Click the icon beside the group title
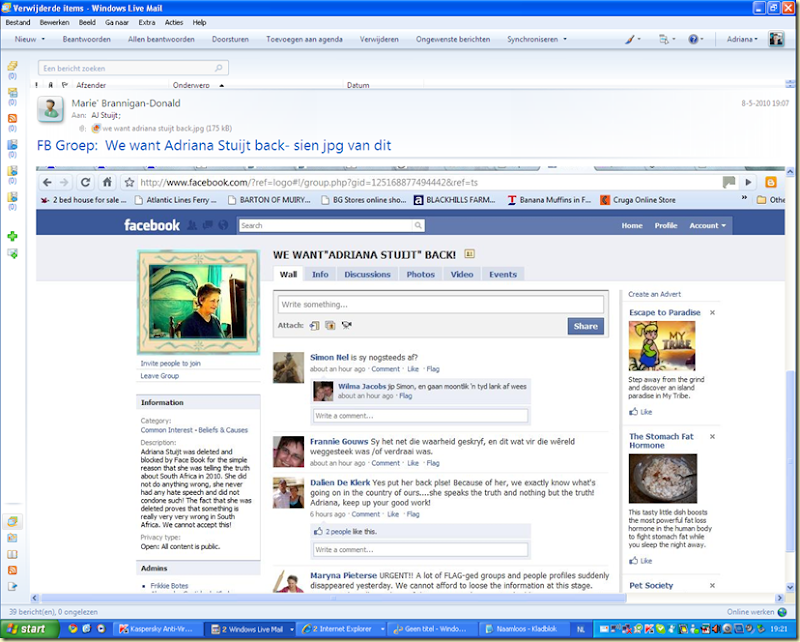The width and height of the screenshot is (800, 642). [469, 254]
